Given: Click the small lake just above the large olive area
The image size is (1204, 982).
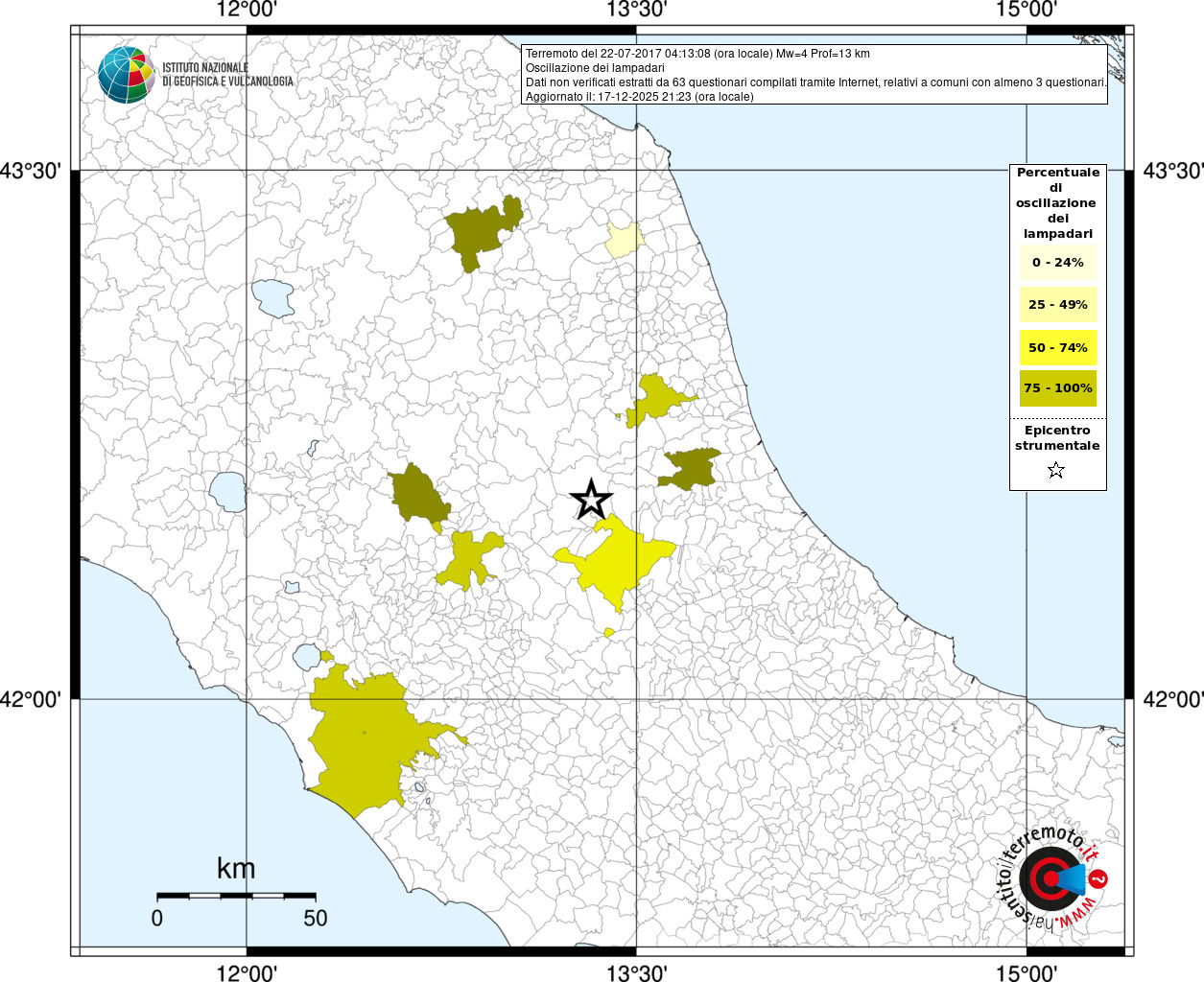Looking at the screenshot, I should tap(307, 657).
